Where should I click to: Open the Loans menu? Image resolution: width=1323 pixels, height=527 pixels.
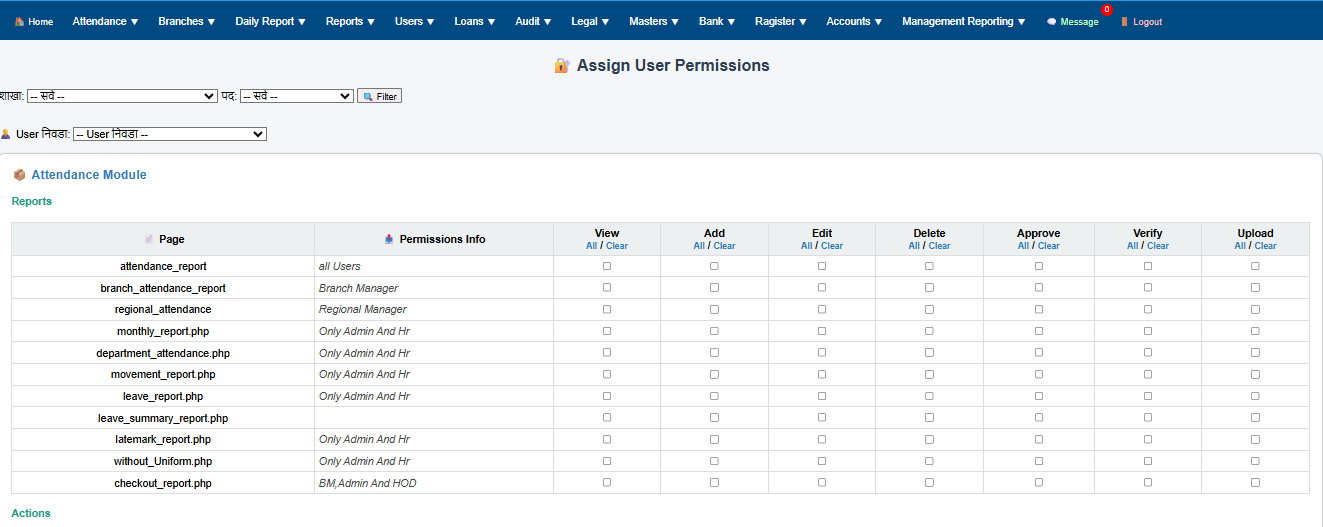click(474, 22)
